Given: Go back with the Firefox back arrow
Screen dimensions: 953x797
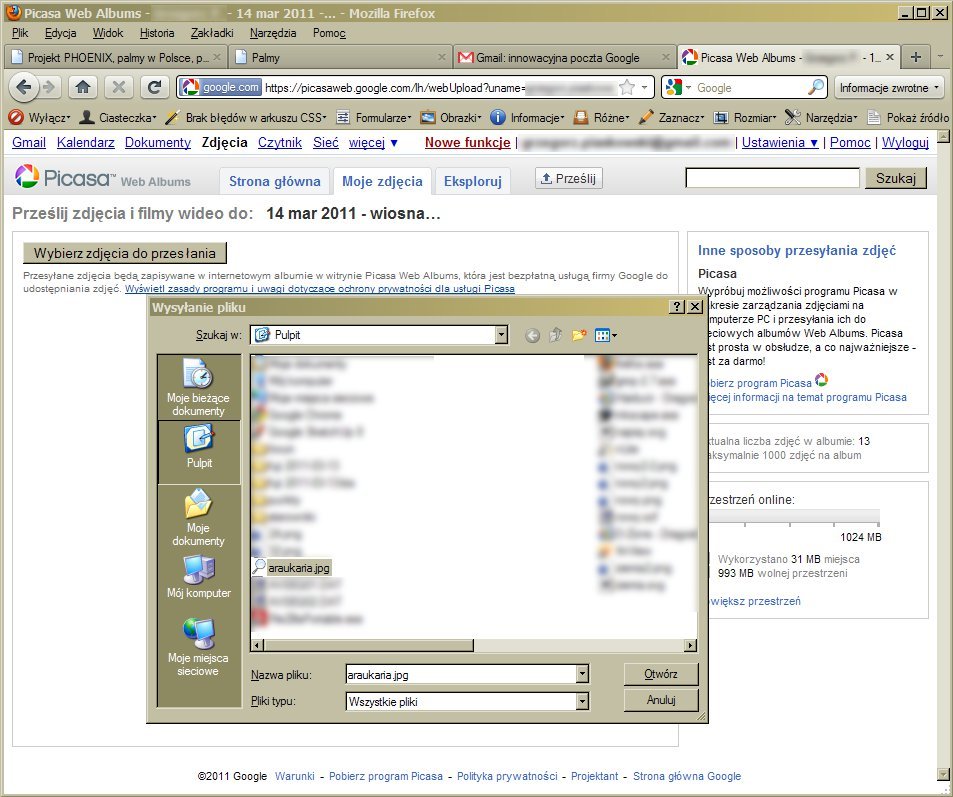Looking at the screenshot, I should coord(23,88).
